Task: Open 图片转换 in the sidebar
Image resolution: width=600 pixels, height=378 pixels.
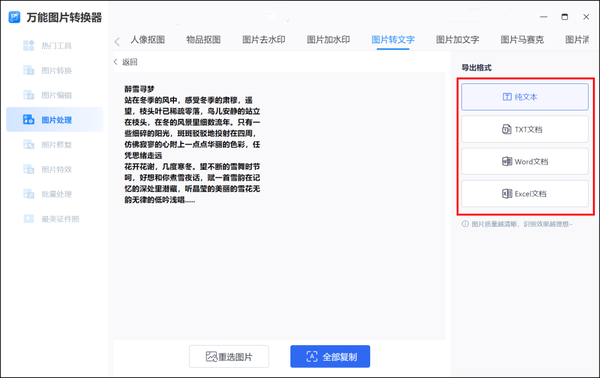Action: (55, 70)
